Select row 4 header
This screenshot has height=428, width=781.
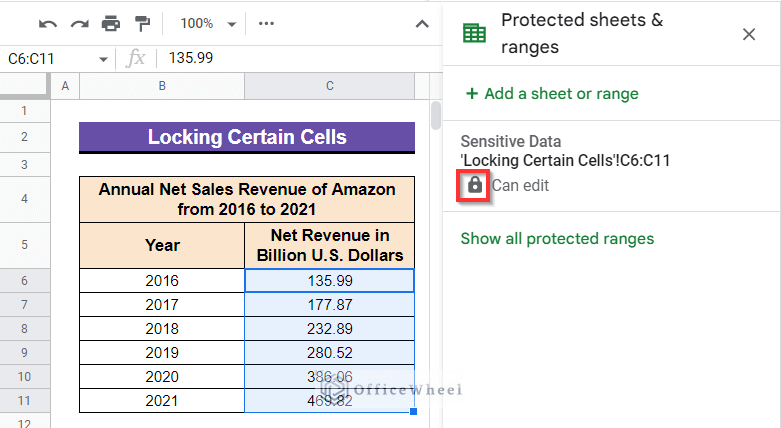pos(24,199)
